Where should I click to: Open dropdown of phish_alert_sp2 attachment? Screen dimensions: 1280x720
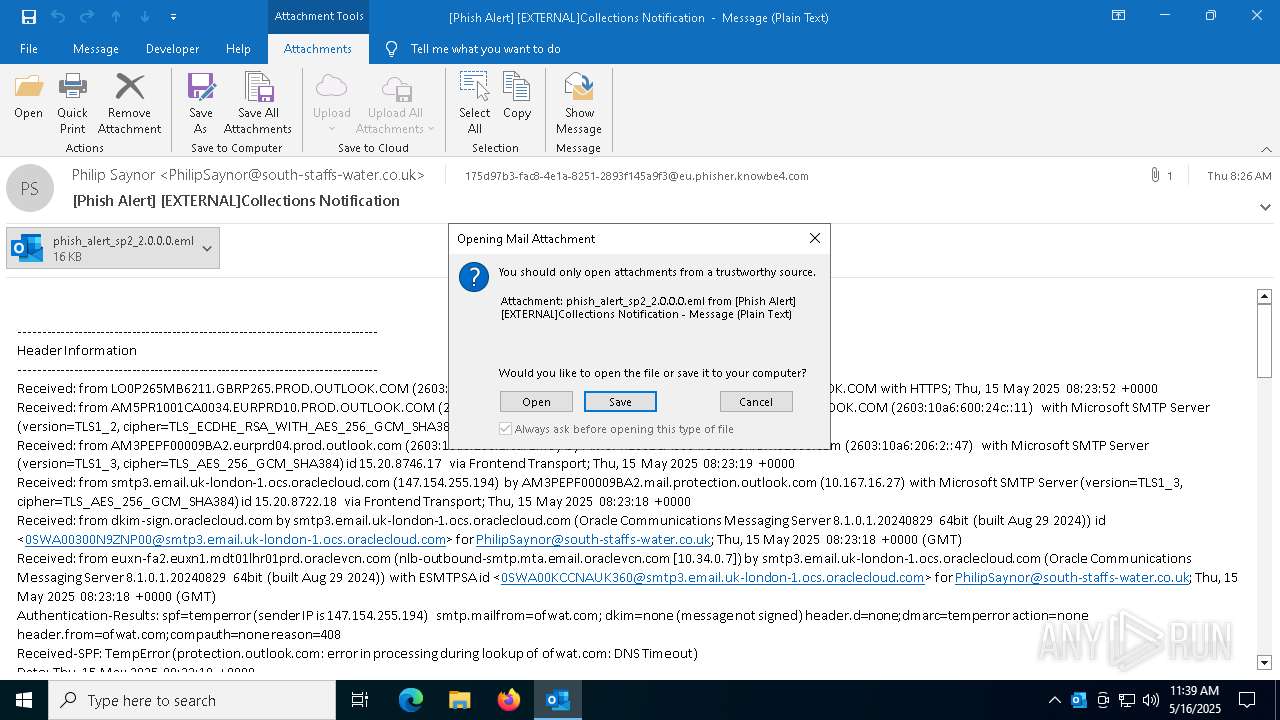point(207,248)
